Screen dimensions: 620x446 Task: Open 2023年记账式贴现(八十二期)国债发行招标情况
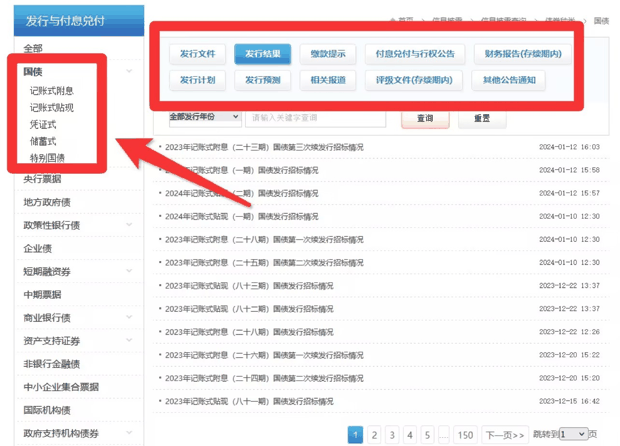click(249, 309)
